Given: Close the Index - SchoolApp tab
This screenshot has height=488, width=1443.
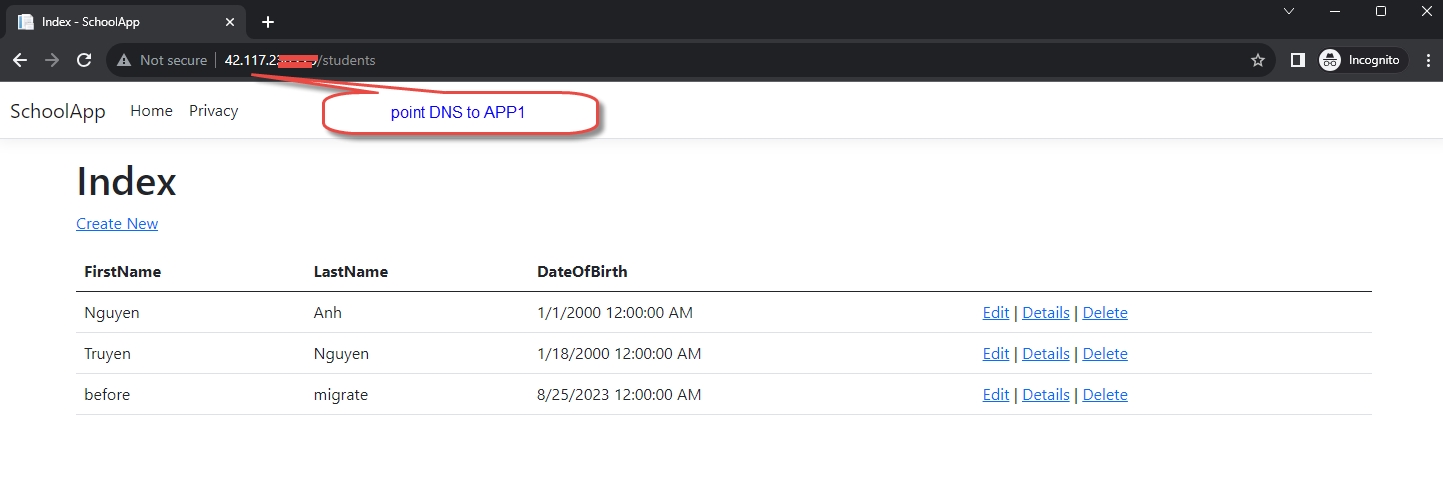Looking at the screenshot, I should [230, 22].
